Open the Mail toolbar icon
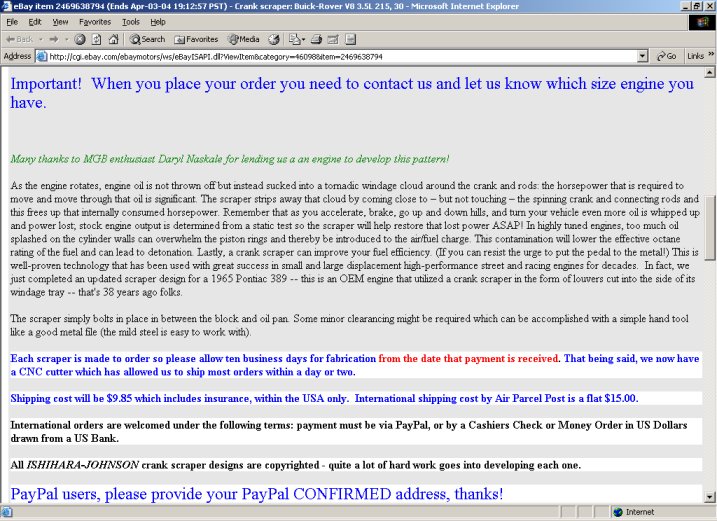Image resolution: width=717 pixels, height=521 pixels. pos(294,39)
